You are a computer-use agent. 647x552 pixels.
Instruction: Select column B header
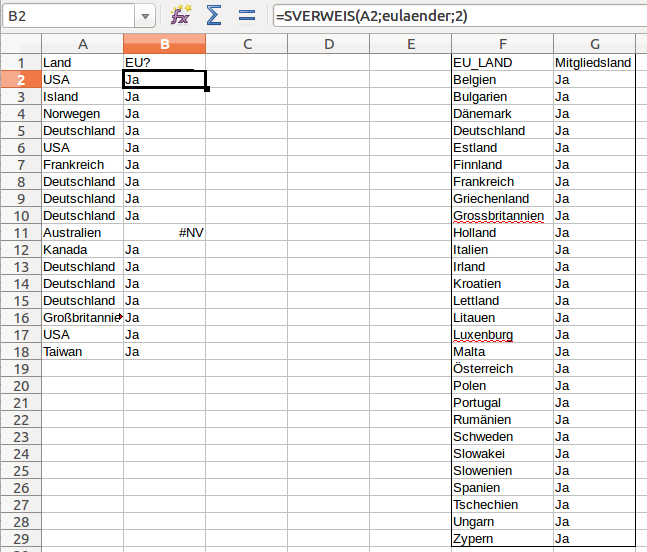click(164, 44)
